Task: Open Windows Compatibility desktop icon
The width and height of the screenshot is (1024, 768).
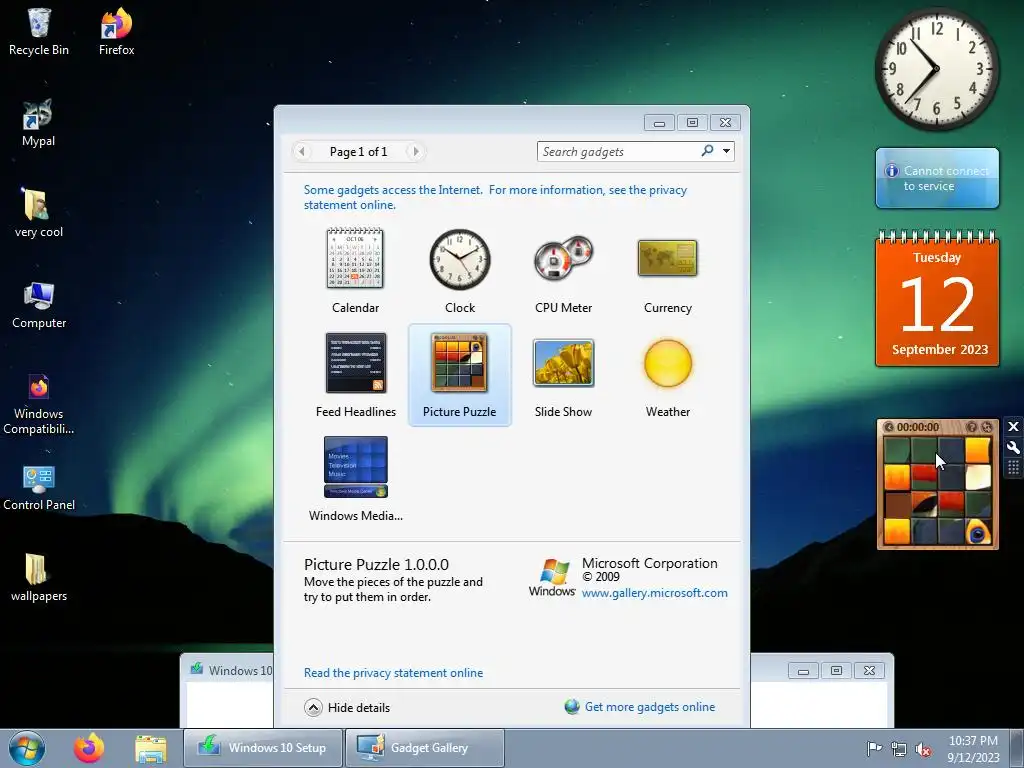Action: pos(39,404)
